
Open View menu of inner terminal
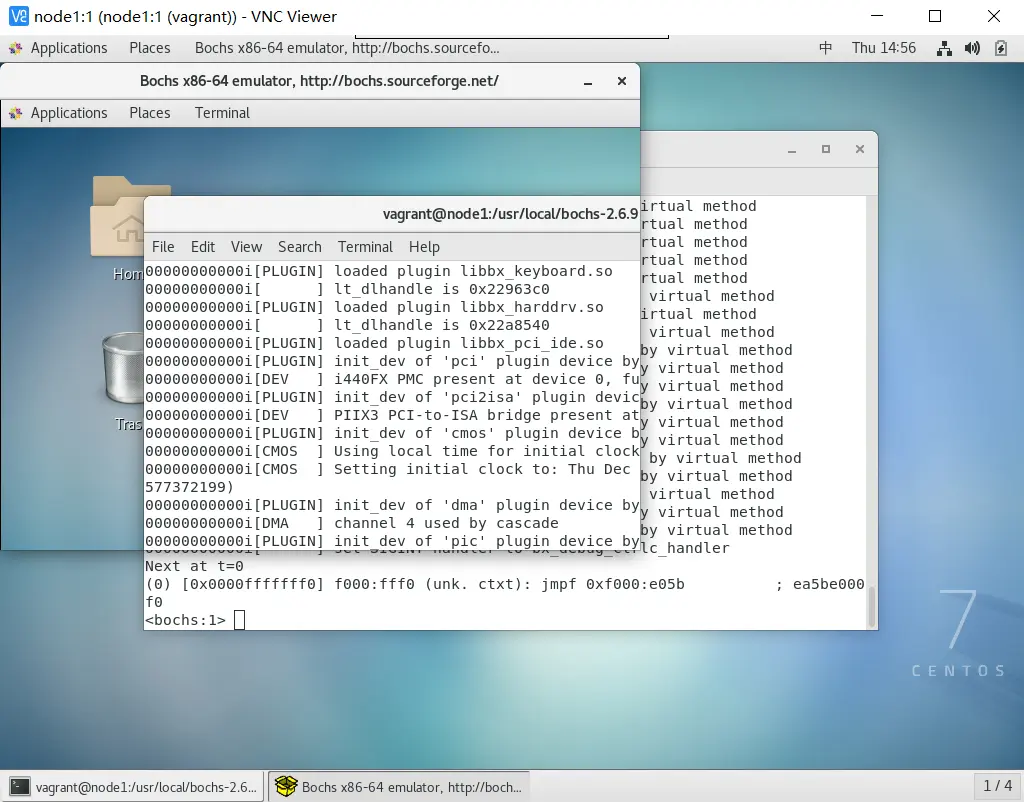246,247
